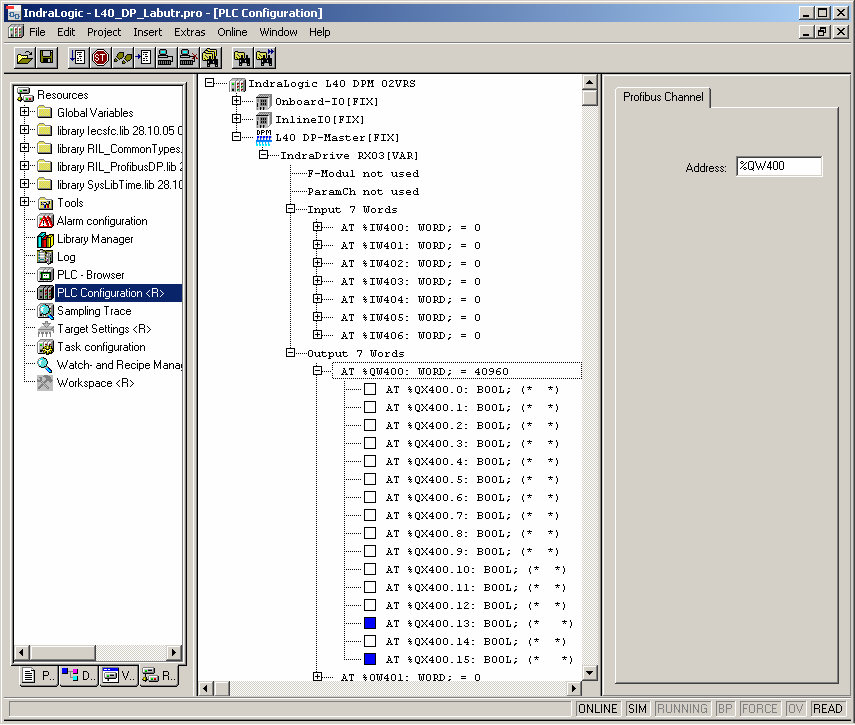
Task: Open the PLC - Browser resource
Action: (91, 275)
